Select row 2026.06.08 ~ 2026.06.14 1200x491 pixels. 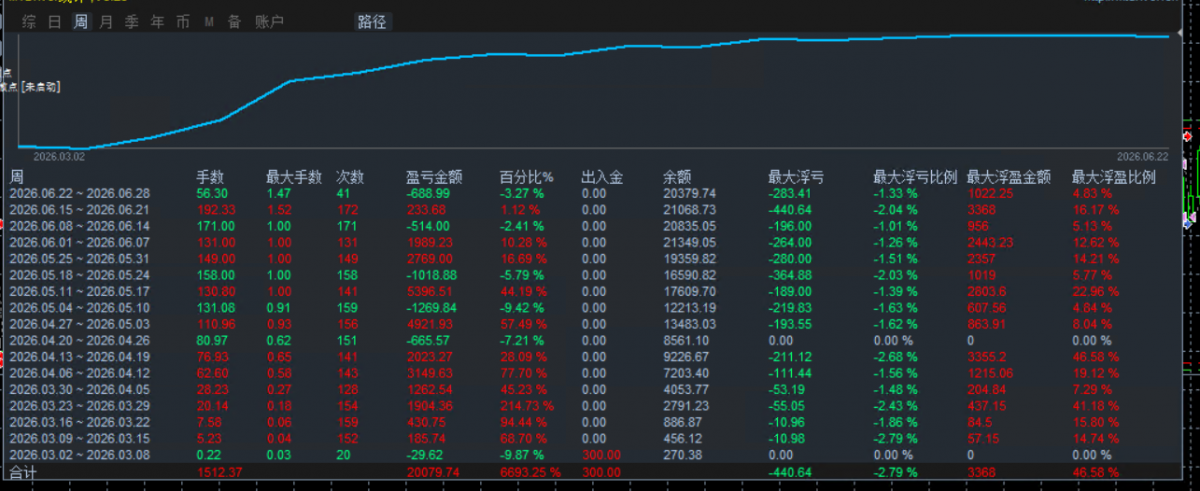pyautogui.click(x=590, y=227)
